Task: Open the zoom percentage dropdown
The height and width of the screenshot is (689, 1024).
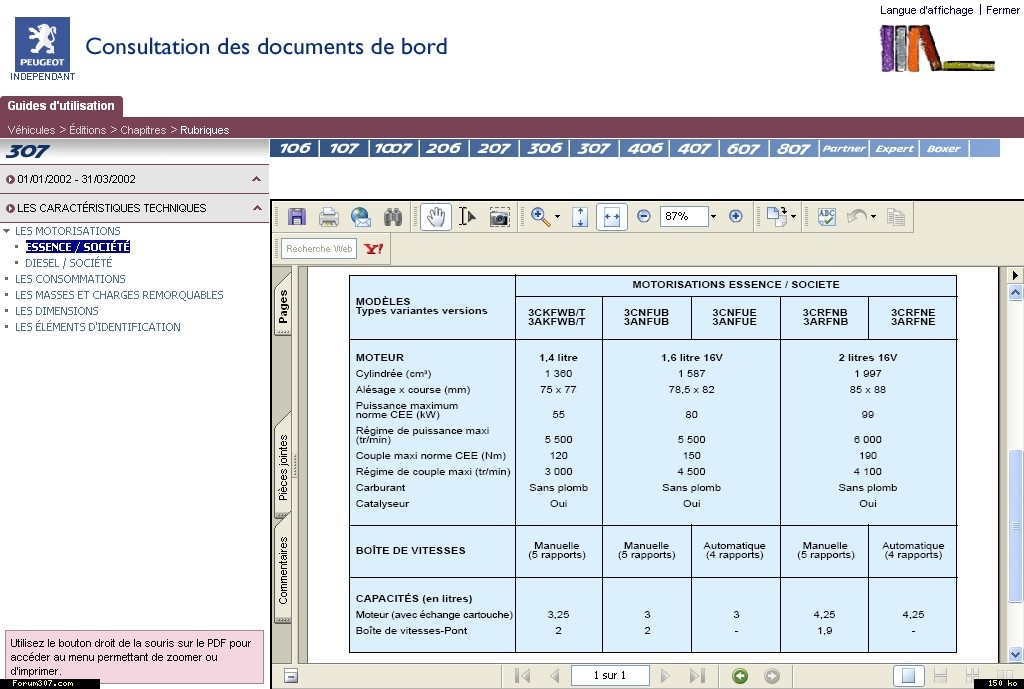Action: coord(713,216)
